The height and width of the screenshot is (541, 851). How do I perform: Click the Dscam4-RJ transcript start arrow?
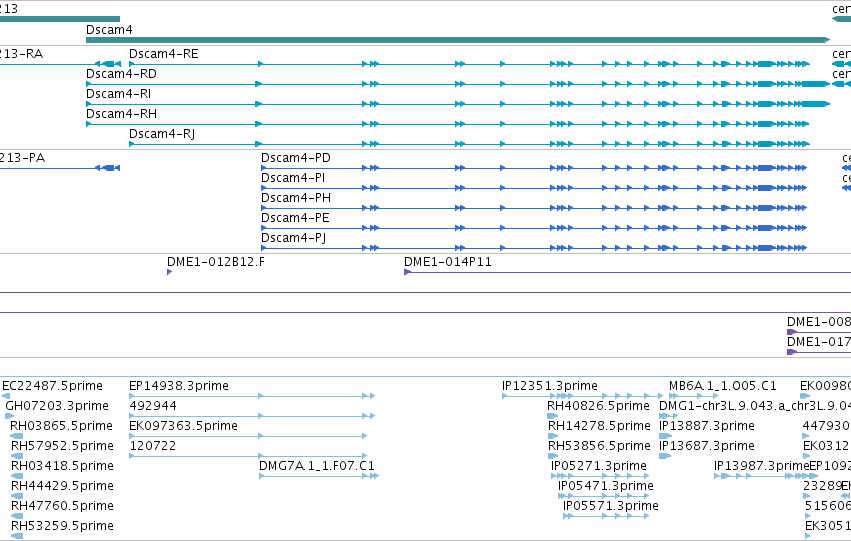coord(131,144)
